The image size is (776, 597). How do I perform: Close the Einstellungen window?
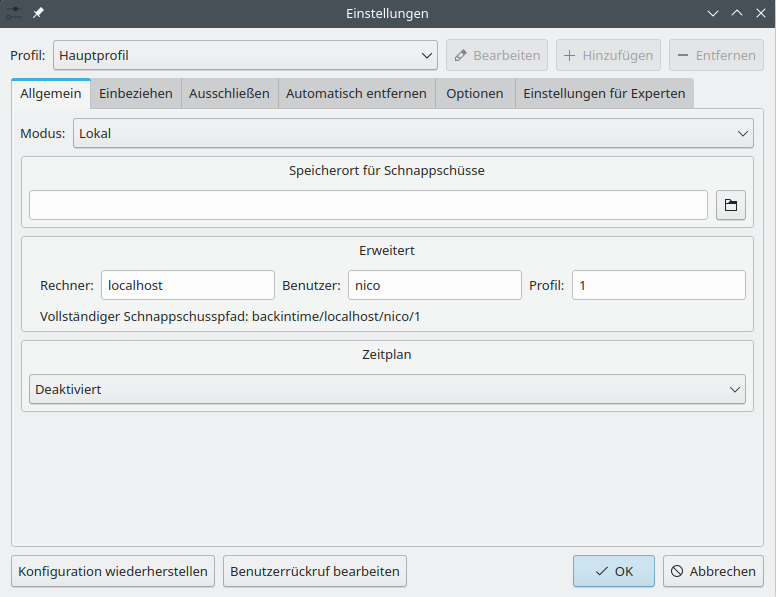[x=761, y=13]
